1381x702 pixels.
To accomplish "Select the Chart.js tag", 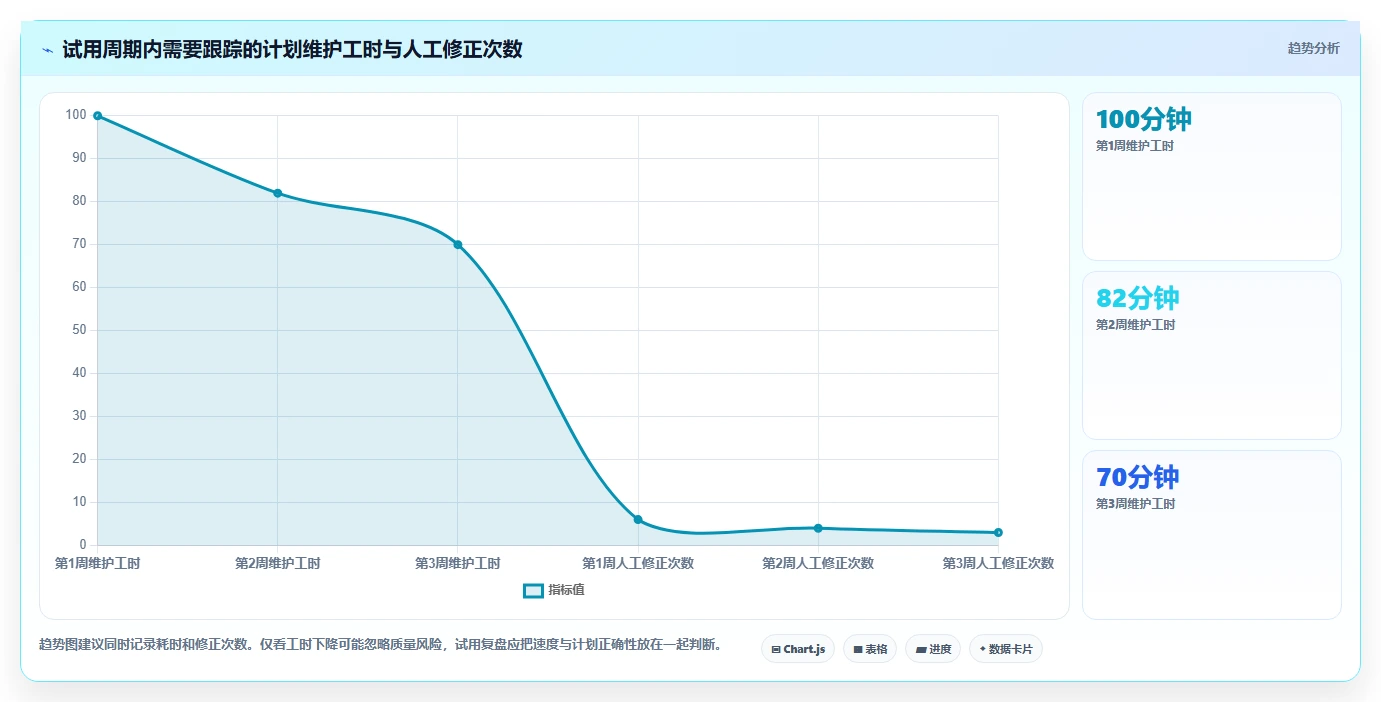I will click(x=798, y=649).
